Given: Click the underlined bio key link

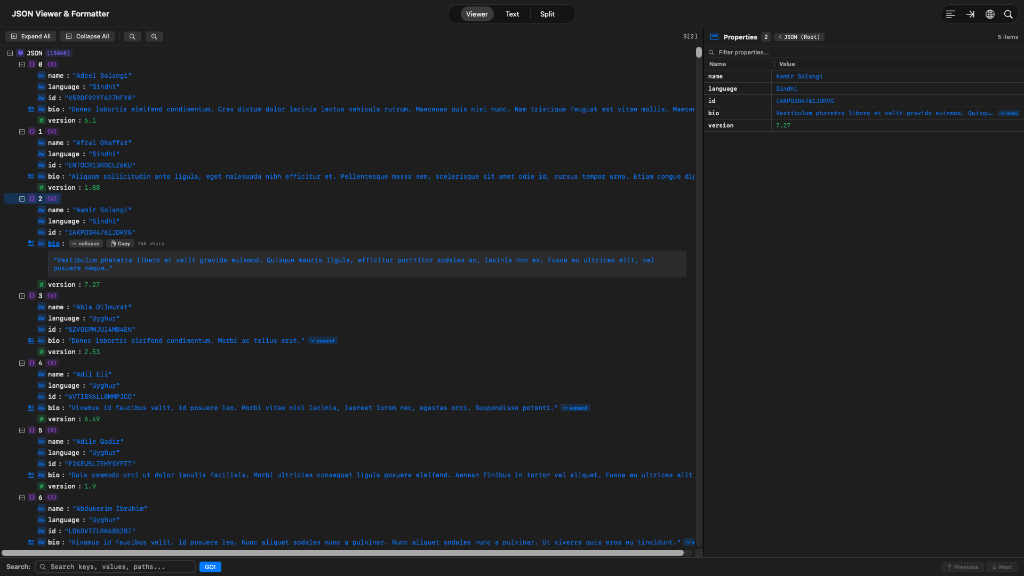Looking at the screenshot, I should (54, 244).
